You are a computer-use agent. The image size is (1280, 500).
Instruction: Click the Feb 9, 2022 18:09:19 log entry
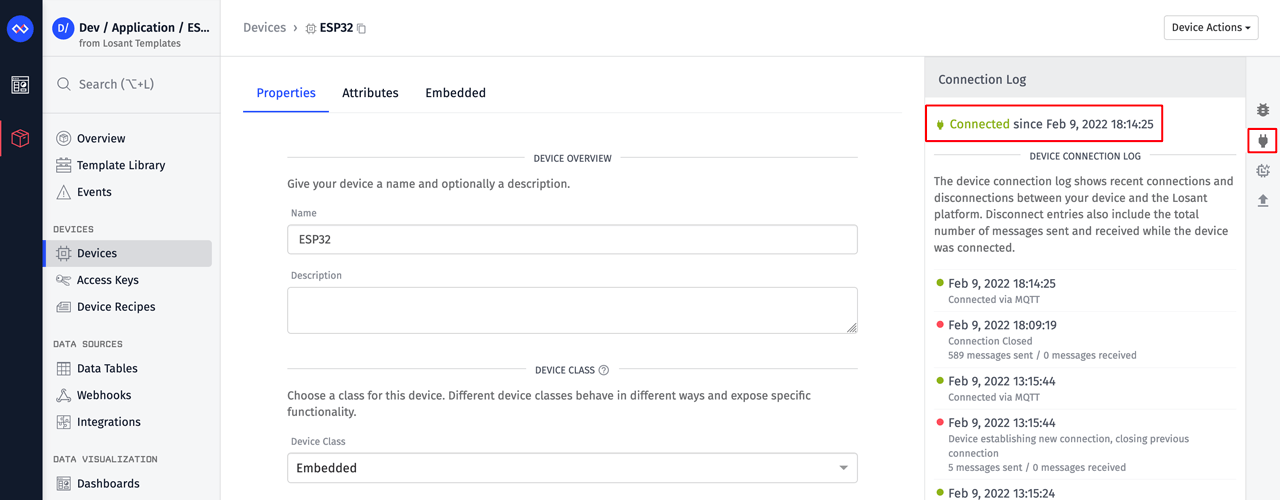coord(1002,325)
